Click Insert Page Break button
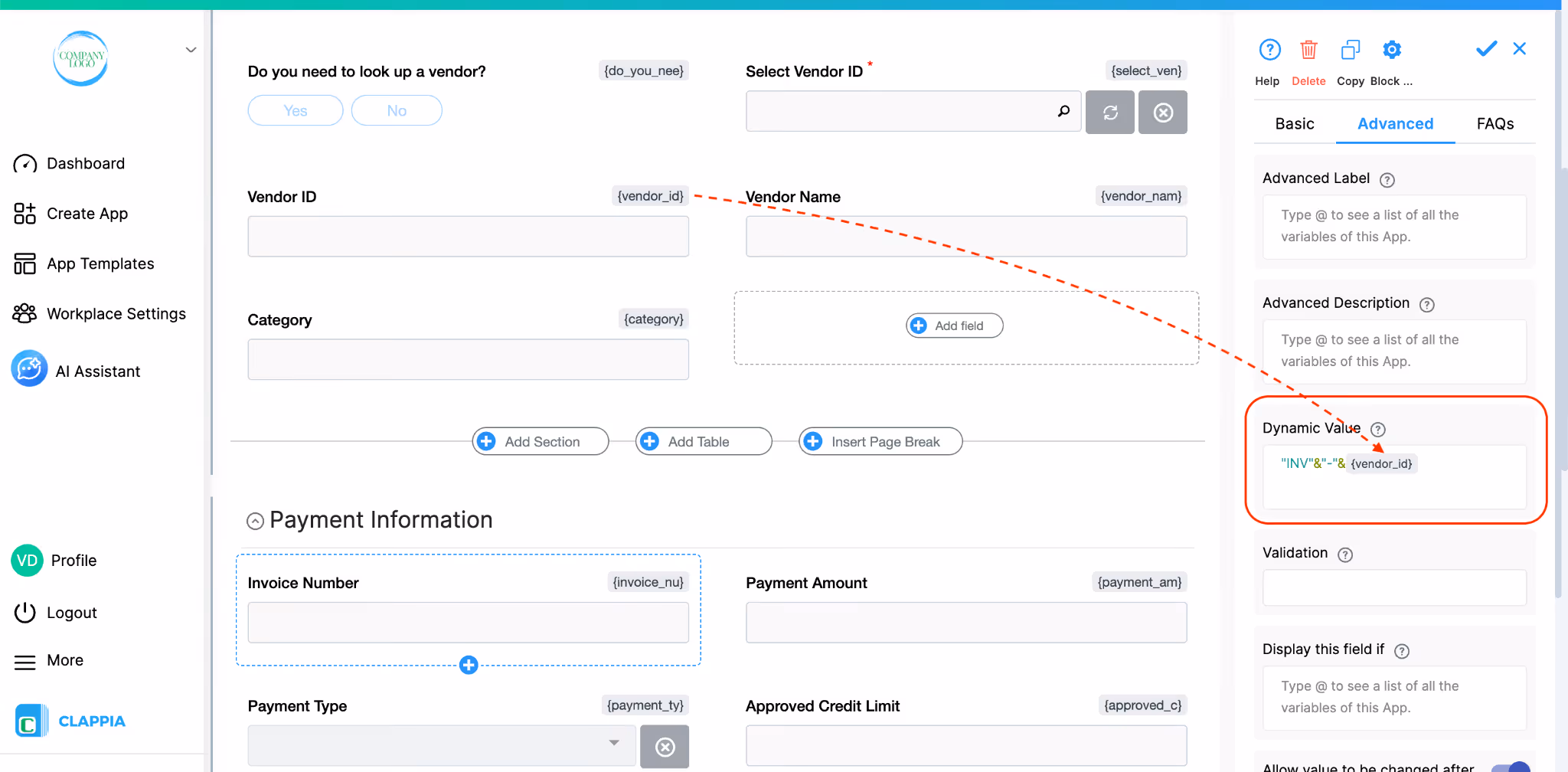 pyautogui.click(x=880, y=441)
